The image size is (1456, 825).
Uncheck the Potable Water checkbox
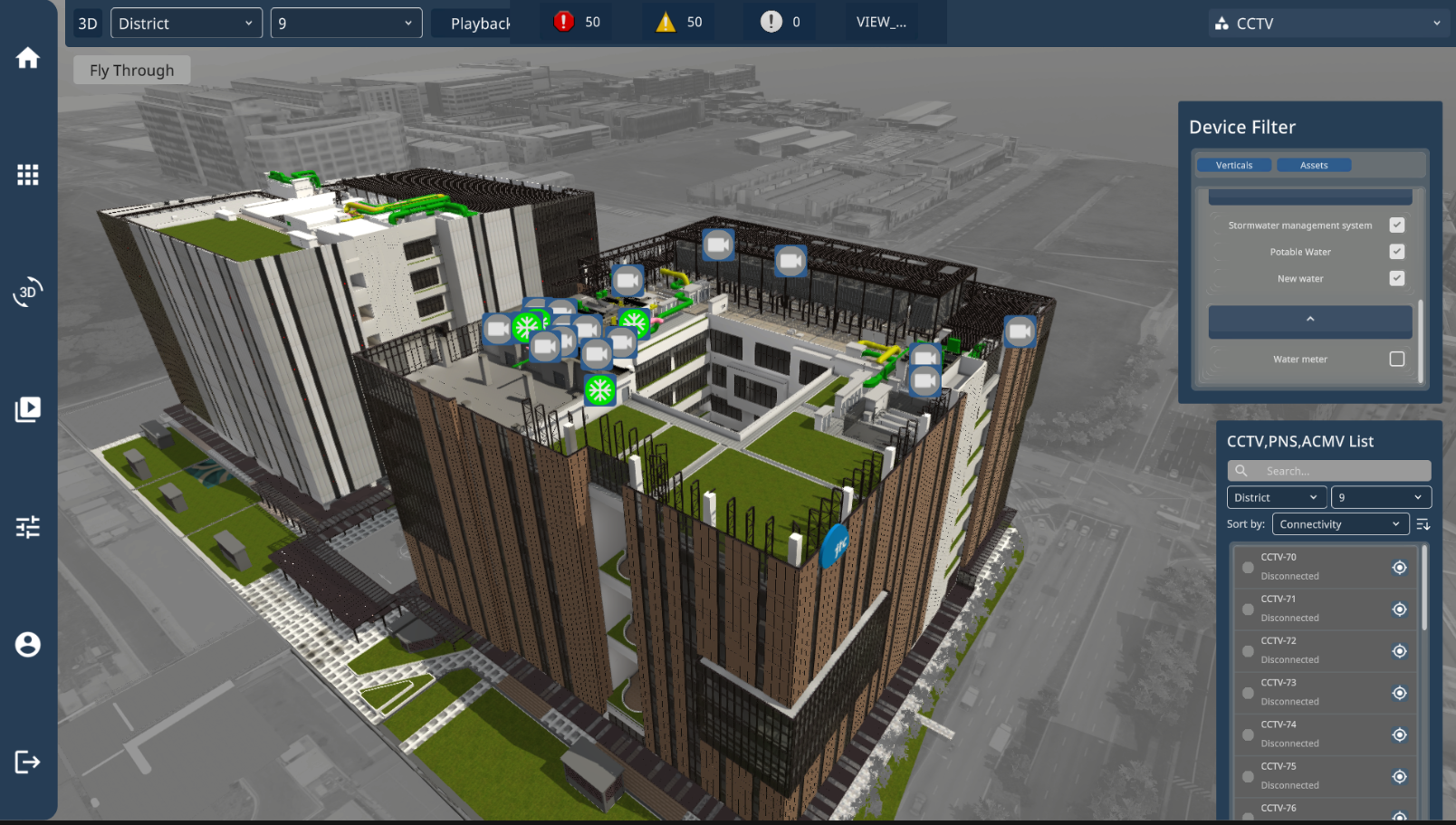point(1396,252)
